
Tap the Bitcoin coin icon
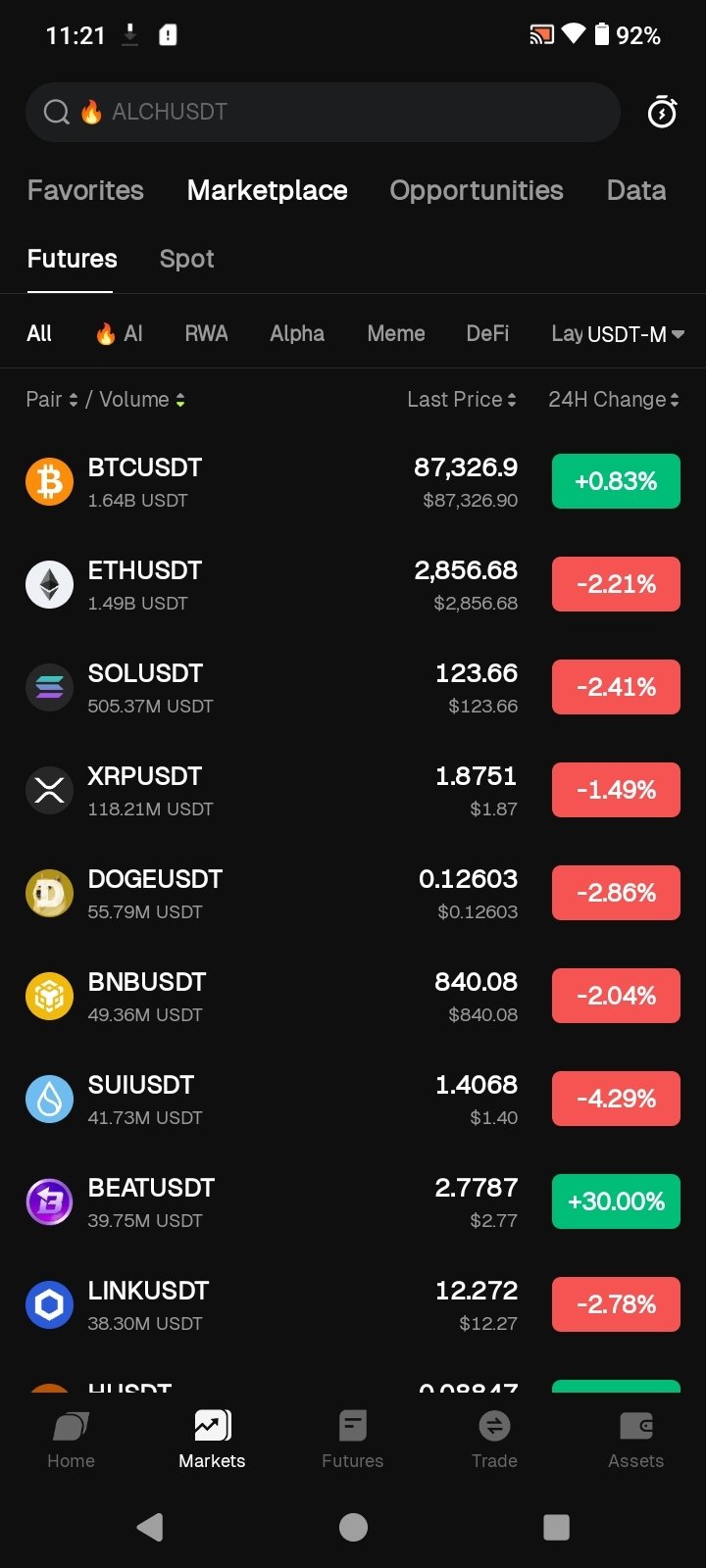[x=49, y=482]
